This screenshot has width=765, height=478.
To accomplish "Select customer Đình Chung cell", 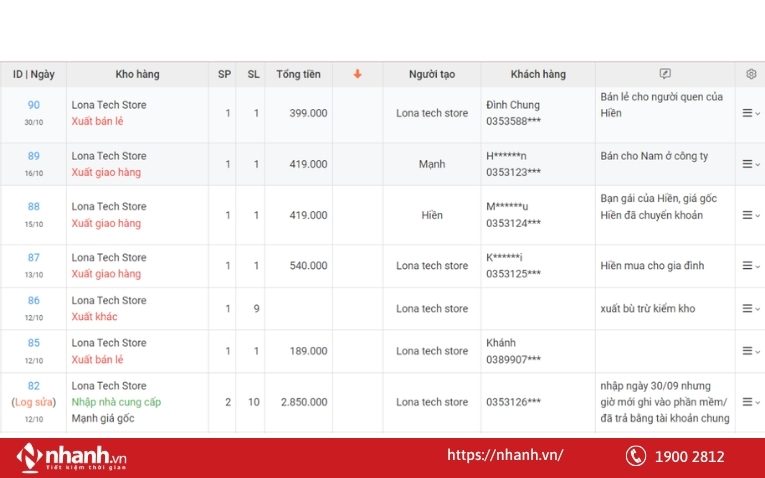I will point(512,105).
